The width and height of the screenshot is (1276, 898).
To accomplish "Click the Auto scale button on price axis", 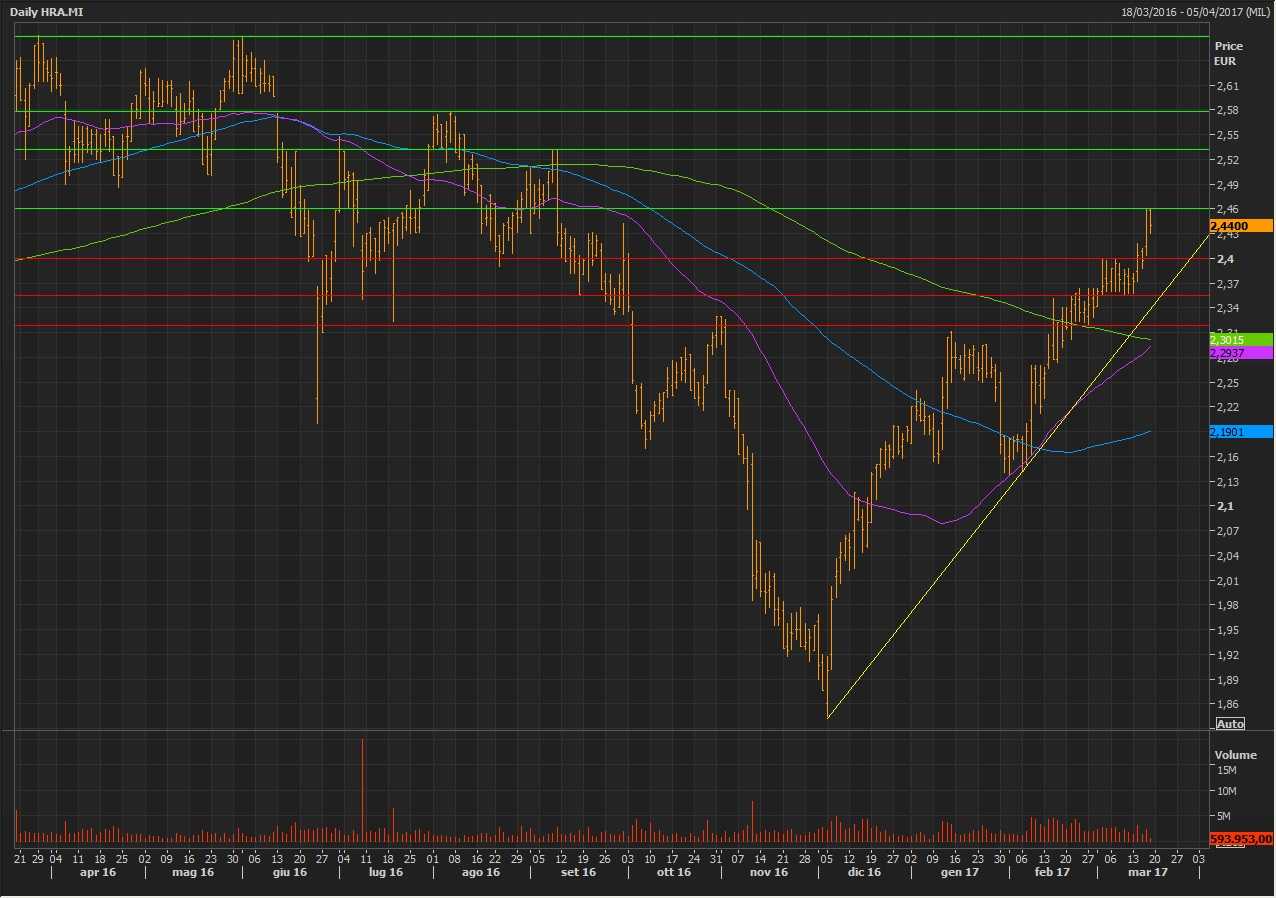I will (1230, 723).
